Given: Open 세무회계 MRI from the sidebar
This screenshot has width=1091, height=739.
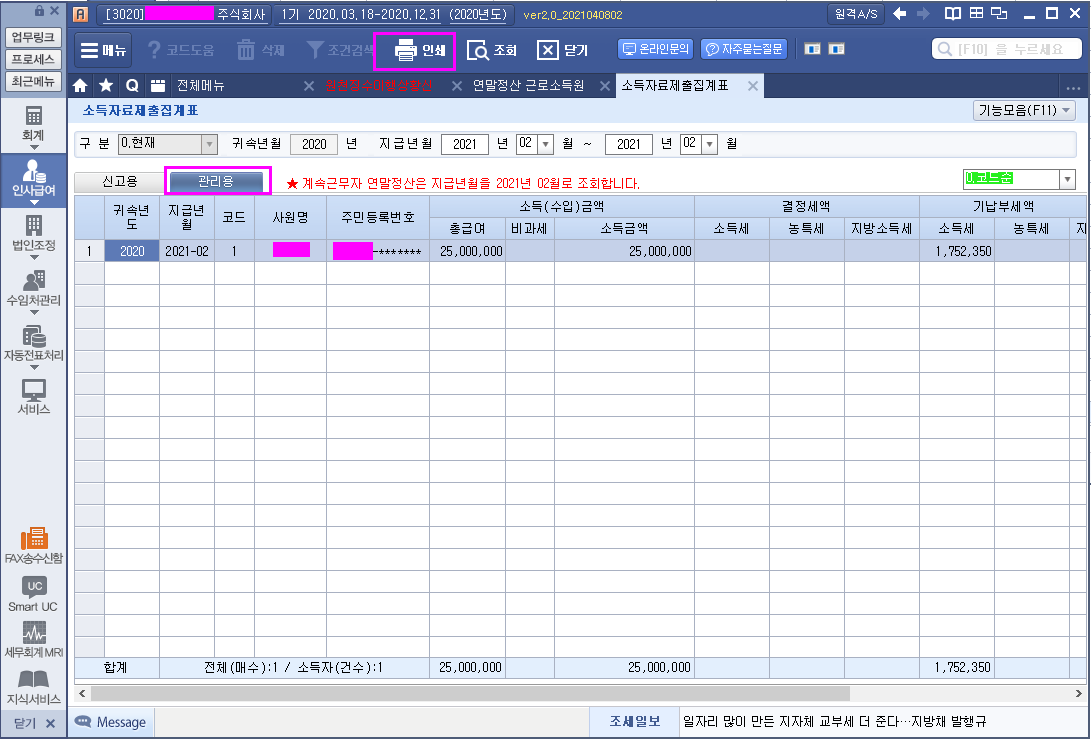Looking at the screenshot, I should (34, 640).
